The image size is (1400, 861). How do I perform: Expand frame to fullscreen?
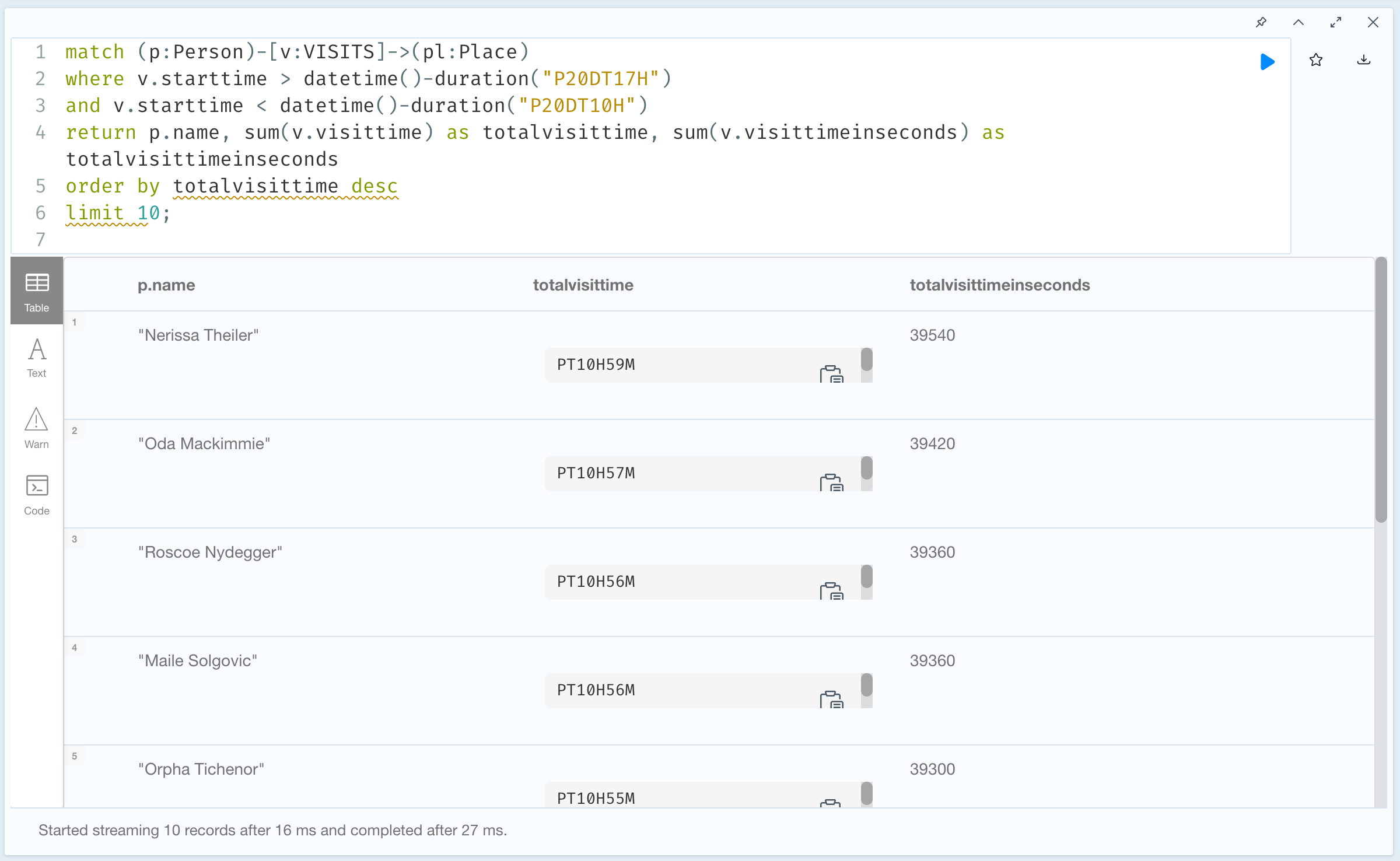[x=1336, y=22]
